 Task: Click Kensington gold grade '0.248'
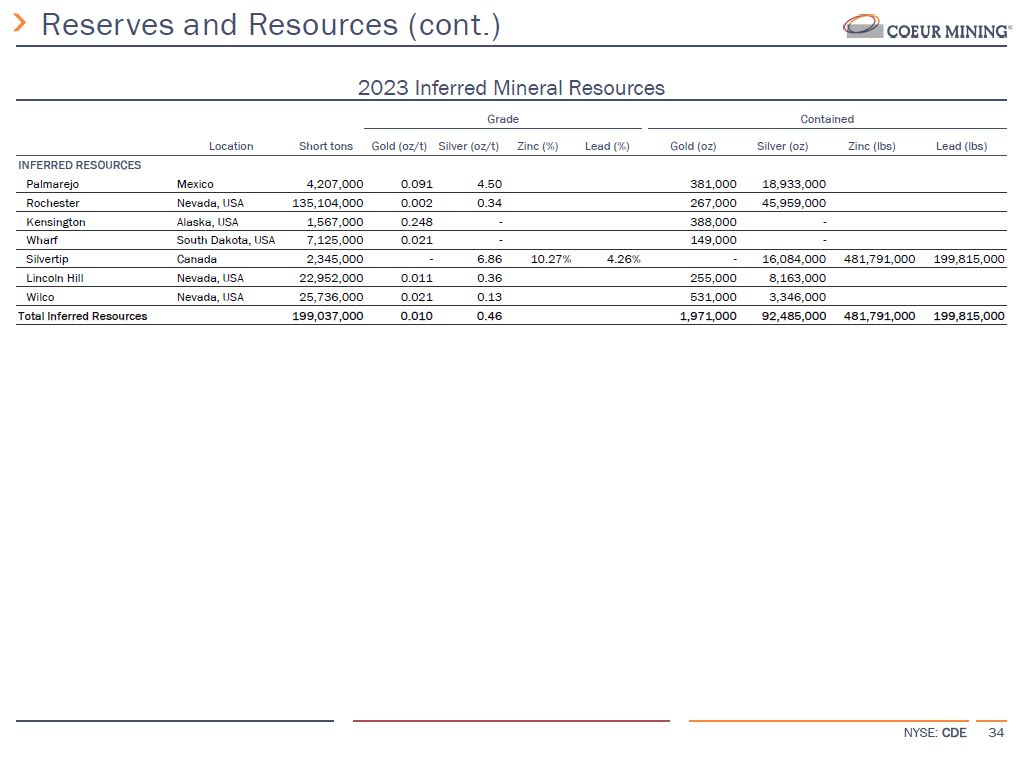pyautogui.click(x=417, y=223)
